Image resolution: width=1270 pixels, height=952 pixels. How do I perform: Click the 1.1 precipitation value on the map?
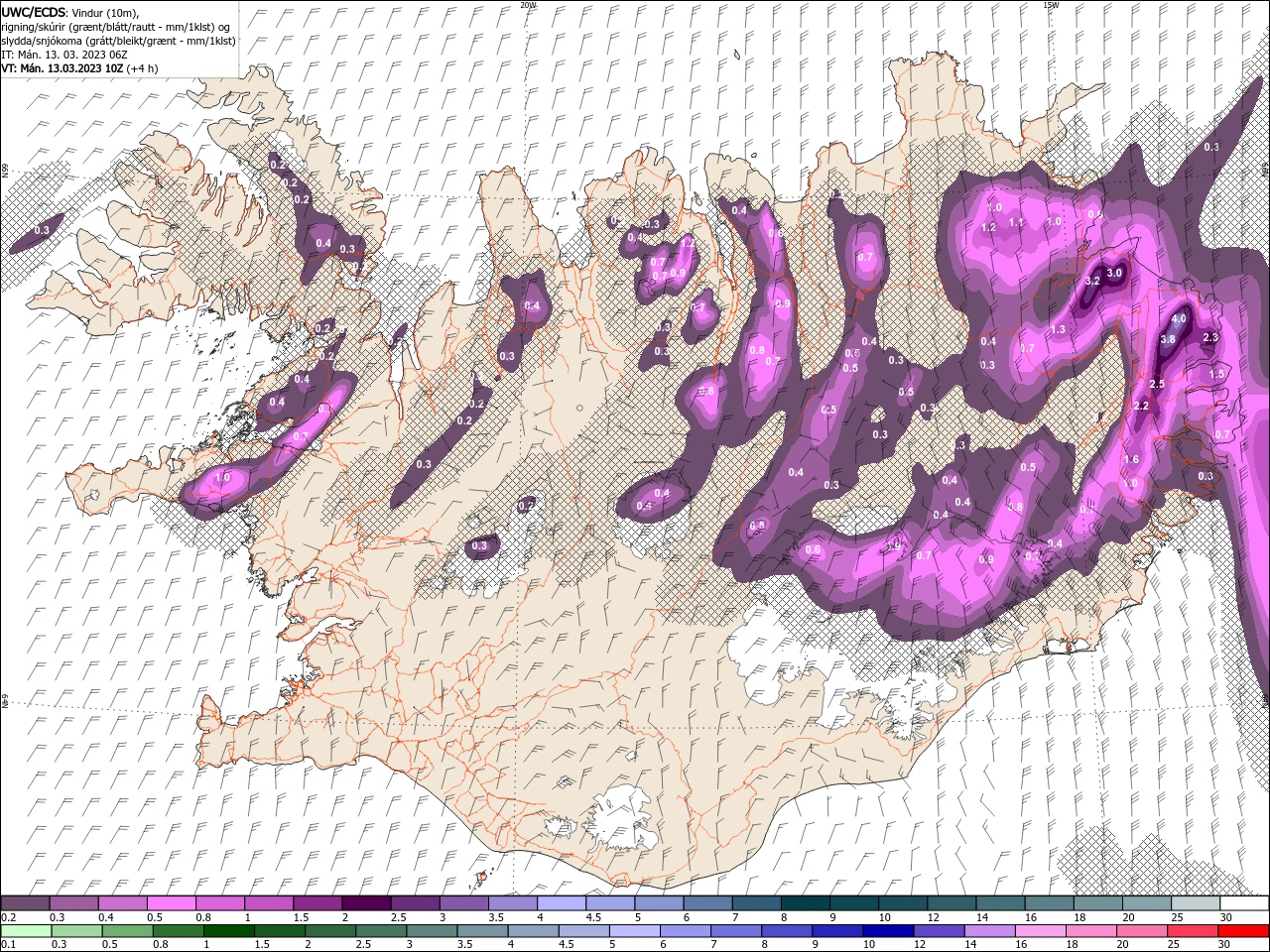tap(1016, 223)
